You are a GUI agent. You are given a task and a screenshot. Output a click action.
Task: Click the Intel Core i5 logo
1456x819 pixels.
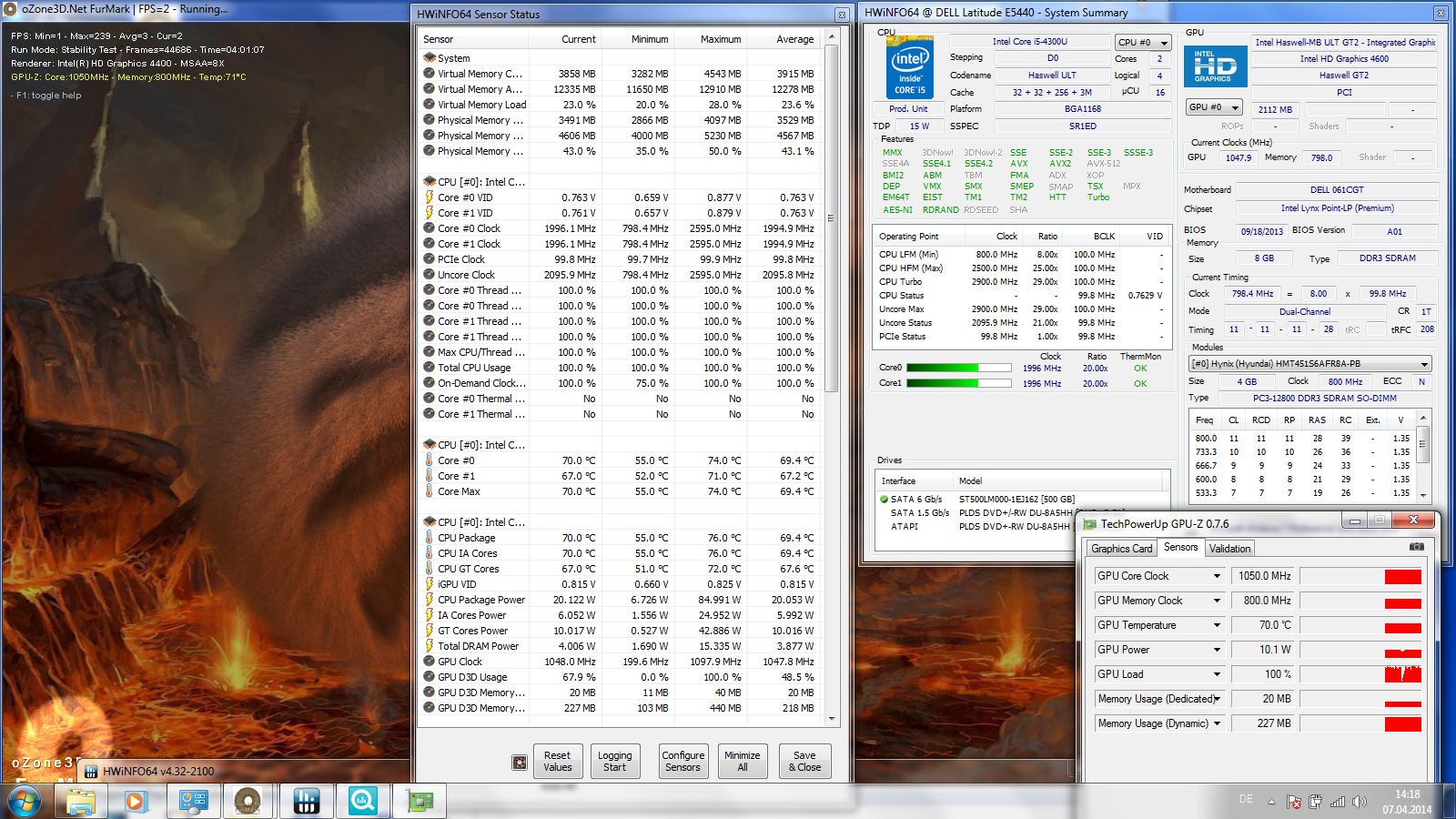(910, 67)
